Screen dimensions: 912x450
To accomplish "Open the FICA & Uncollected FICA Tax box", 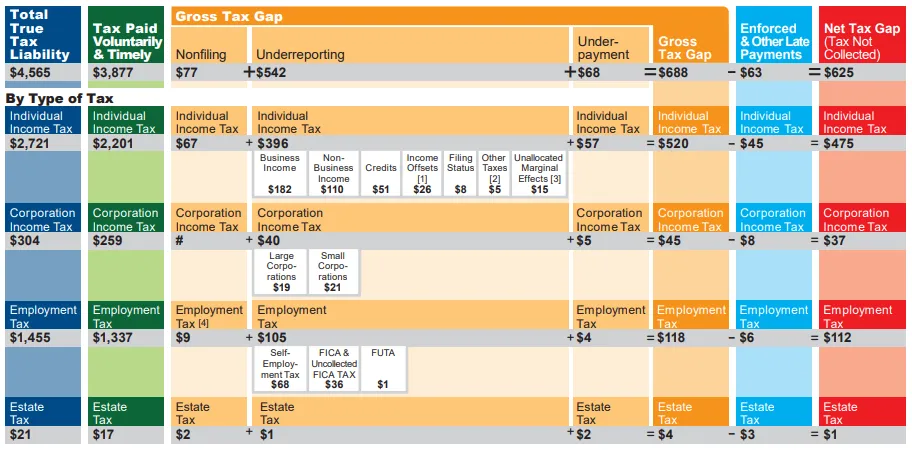I will click(332, 368).
